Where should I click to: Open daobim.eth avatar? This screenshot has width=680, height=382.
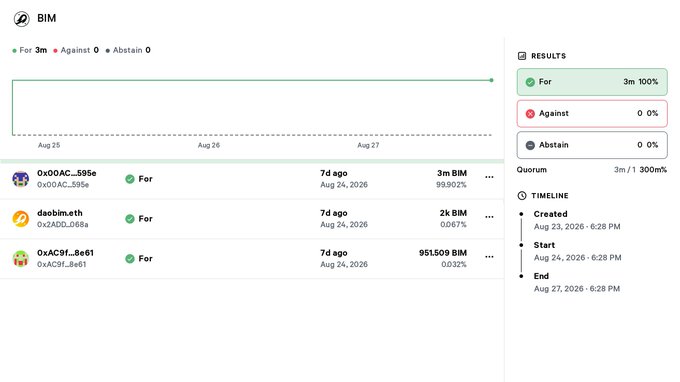[20, 219]
